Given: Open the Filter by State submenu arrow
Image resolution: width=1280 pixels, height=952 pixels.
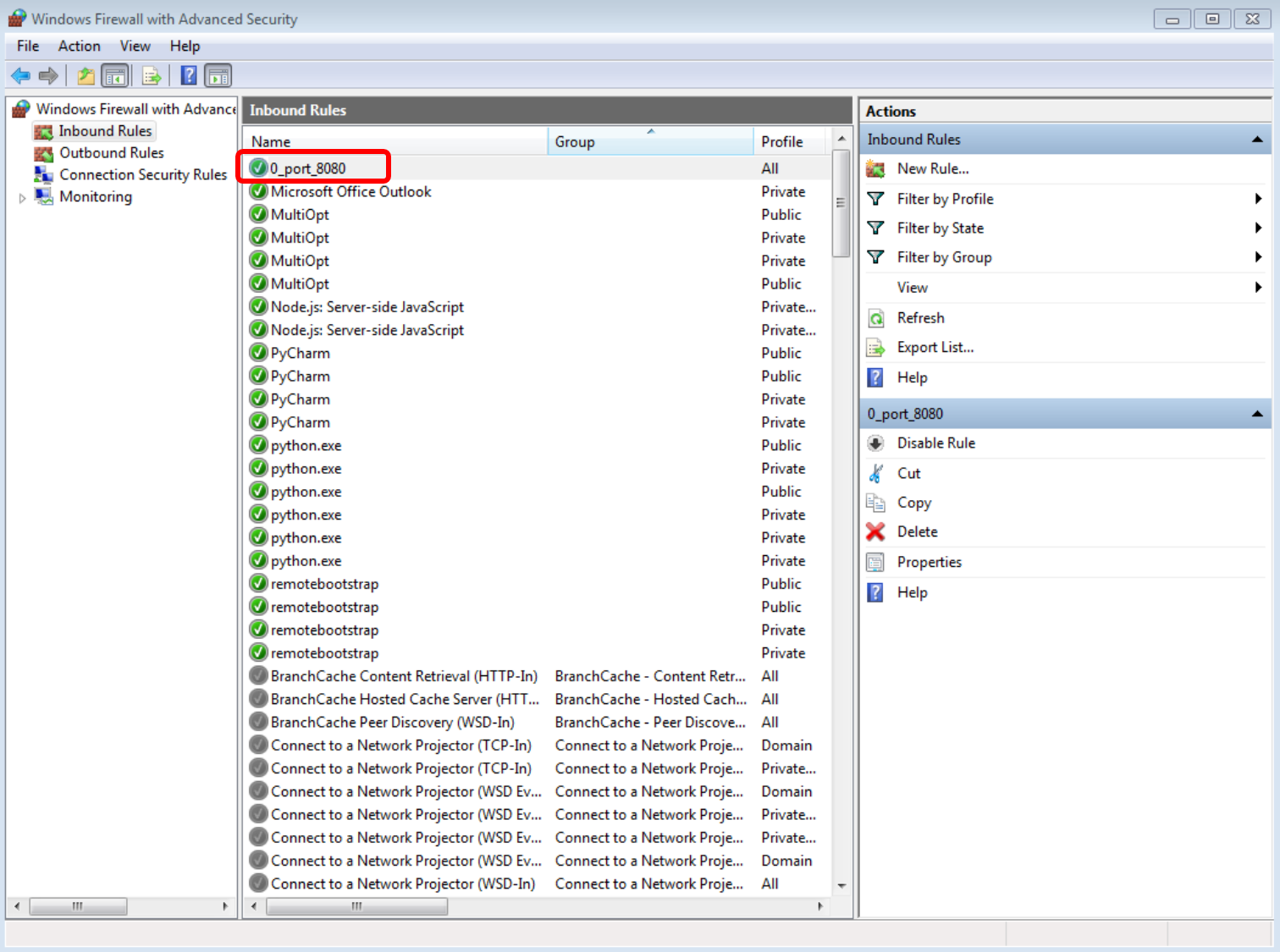Looking at the screenshot, I should (1258, 228).
